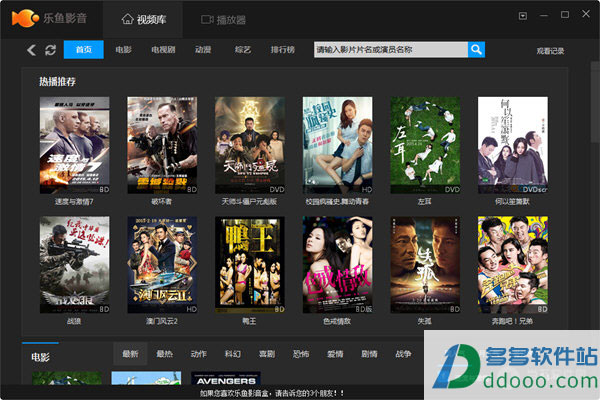Open the 动漫 navigation category

203,50
